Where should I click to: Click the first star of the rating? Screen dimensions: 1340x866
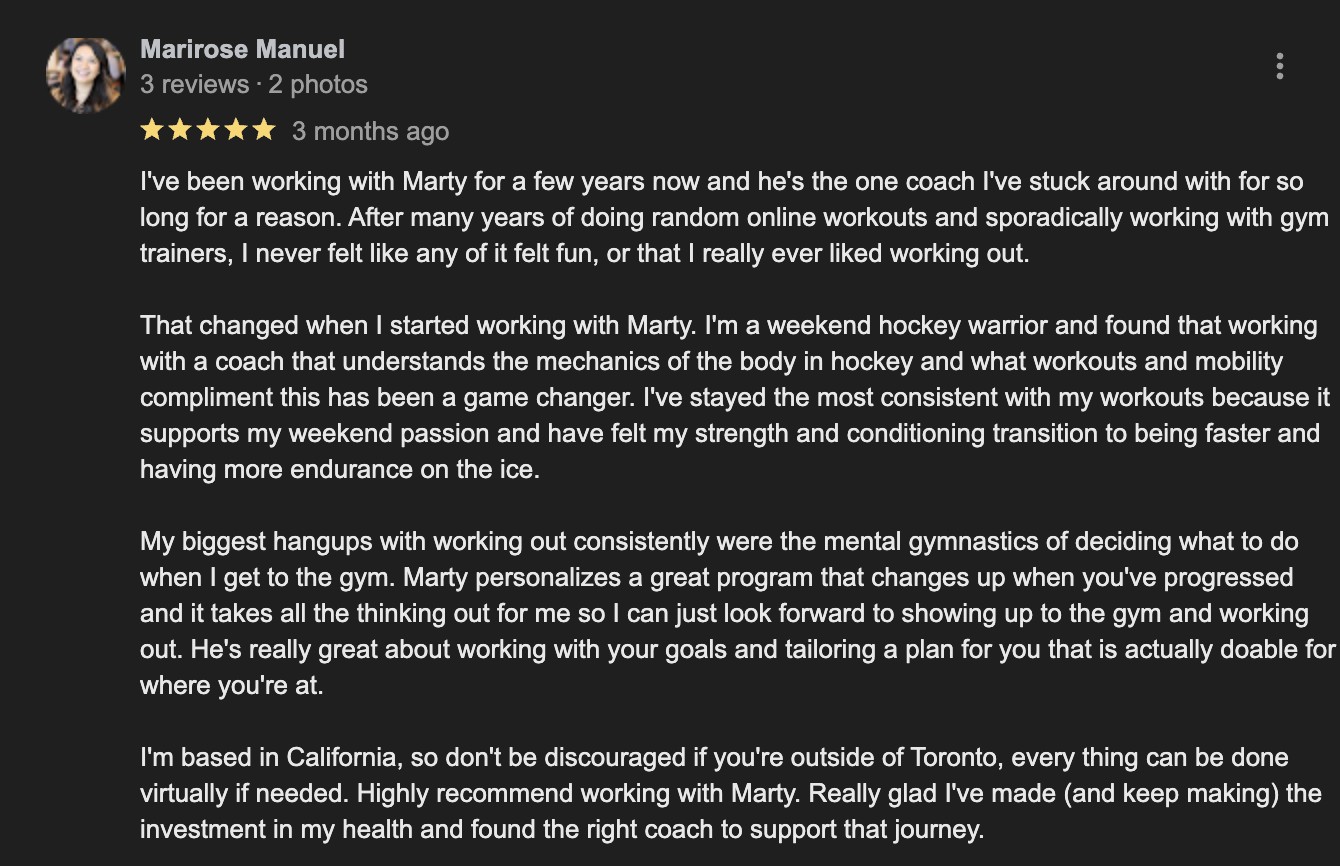coord(152,130)
